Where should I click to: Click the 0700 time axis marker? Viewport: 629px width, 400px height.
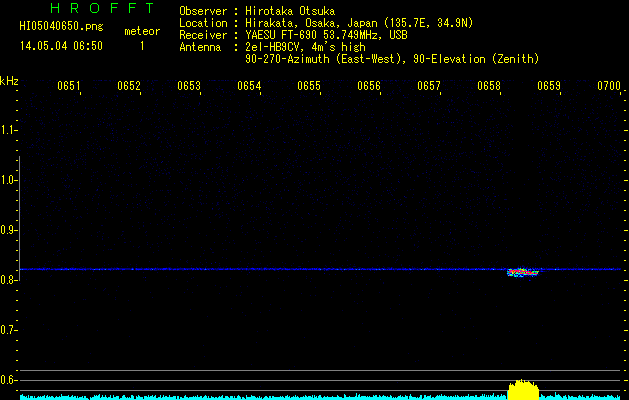pos(609,86)
